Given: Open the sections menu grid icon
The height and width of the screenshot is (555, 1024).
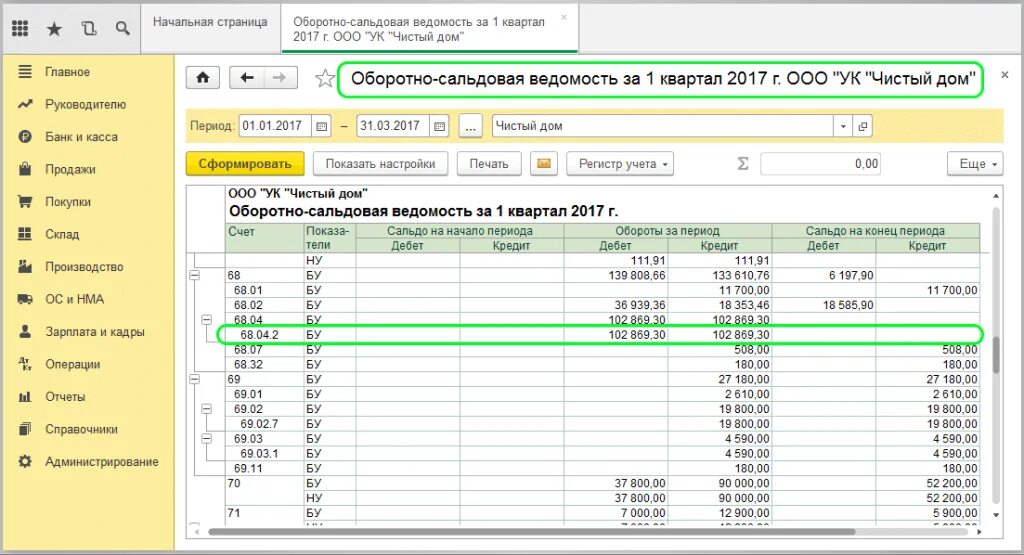Looking at the screenshot, I should [20, 28].
